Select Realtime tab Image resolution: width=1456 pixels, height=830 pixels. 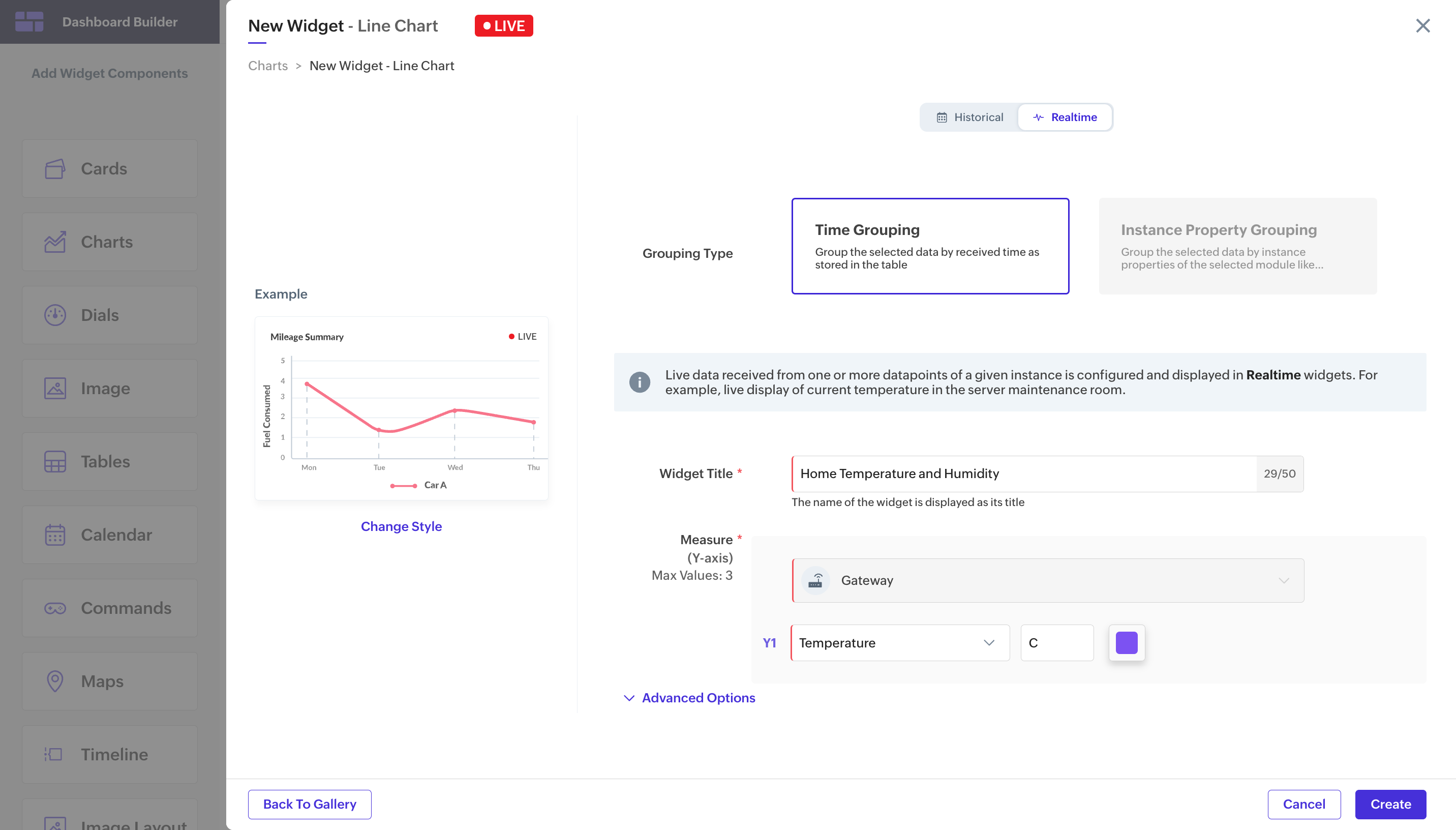(x=1065, y=117)
